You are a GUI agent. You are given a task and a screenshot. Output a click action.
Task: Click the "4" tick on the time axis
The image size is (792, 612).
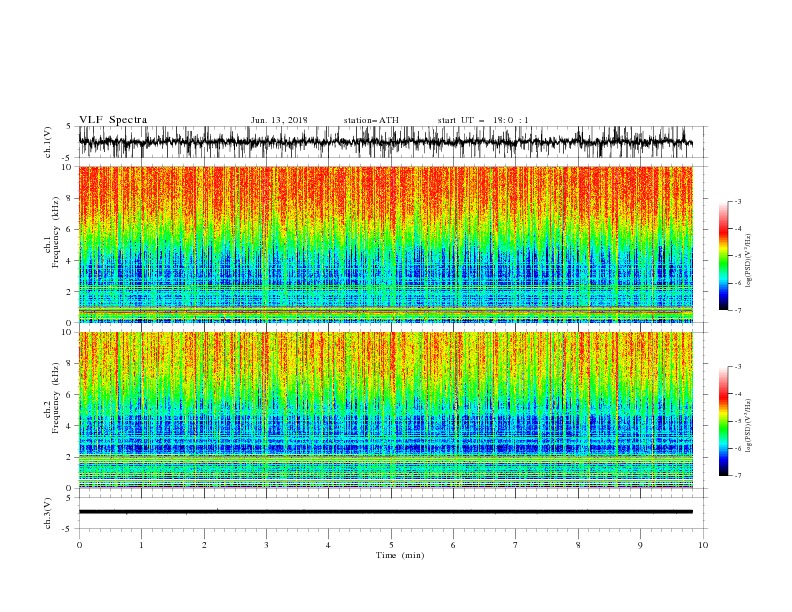click(x=329, y=545)
